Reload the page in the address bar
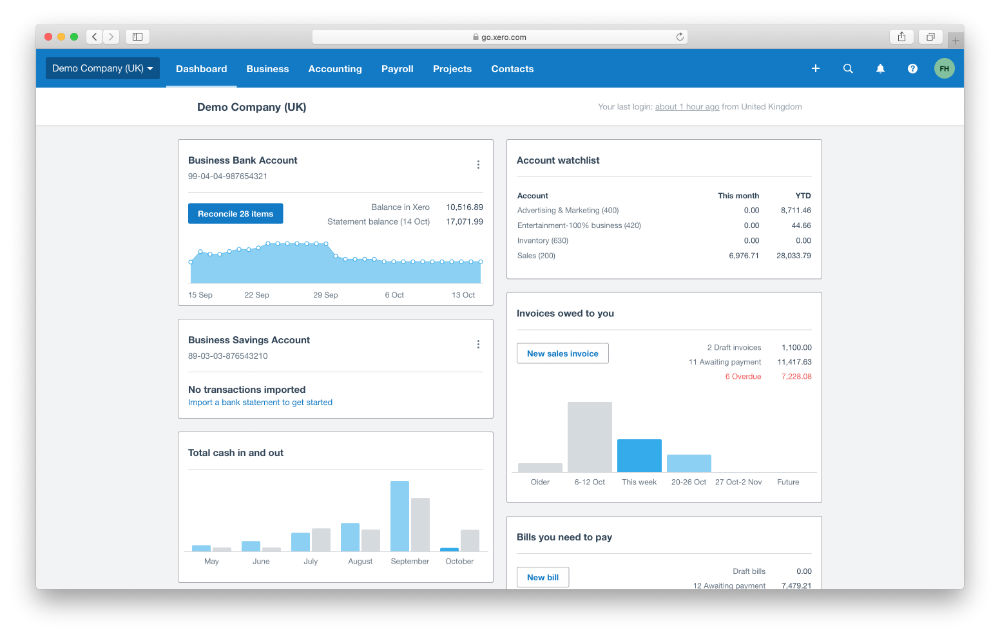This screenshot has width=1000, height=637. coord(680,37)
